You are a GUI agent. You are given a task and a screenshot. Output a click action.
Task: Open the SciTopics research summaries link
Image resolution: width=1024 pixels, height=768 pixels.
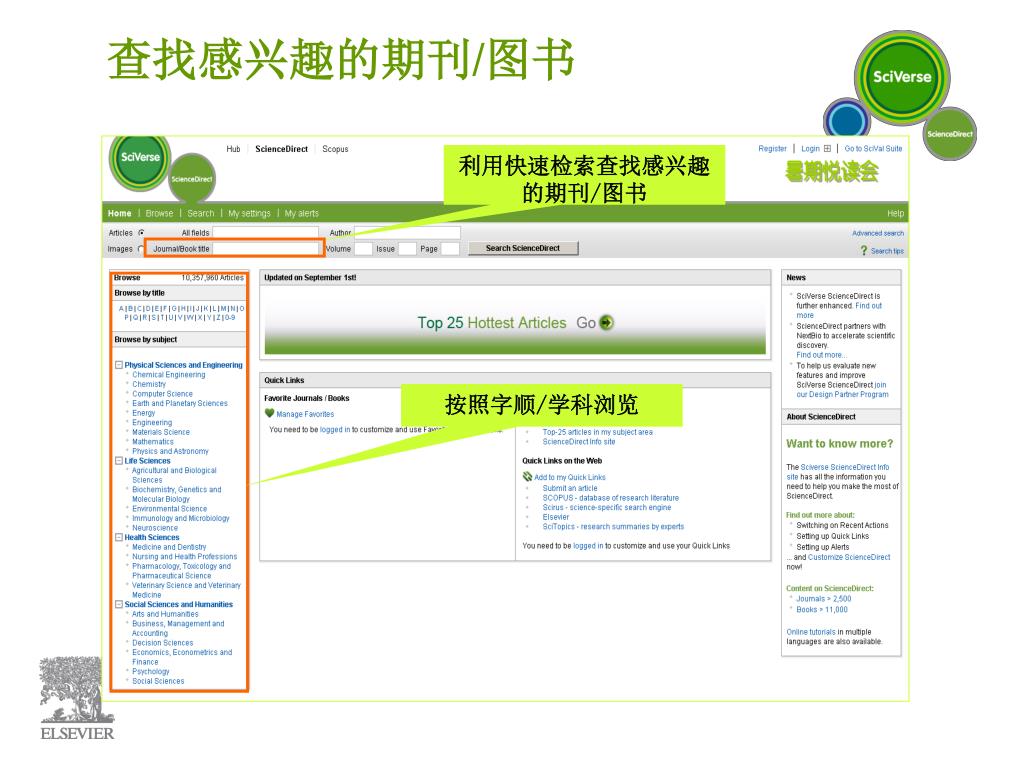coord(613,527)
